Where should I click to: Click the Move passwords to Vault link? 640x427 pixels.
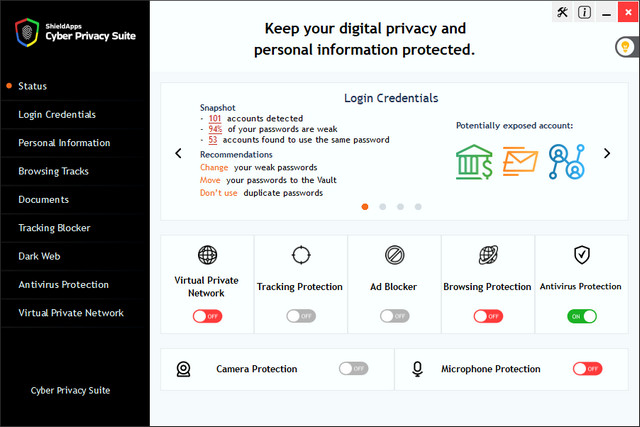click(x=210, y=180)
